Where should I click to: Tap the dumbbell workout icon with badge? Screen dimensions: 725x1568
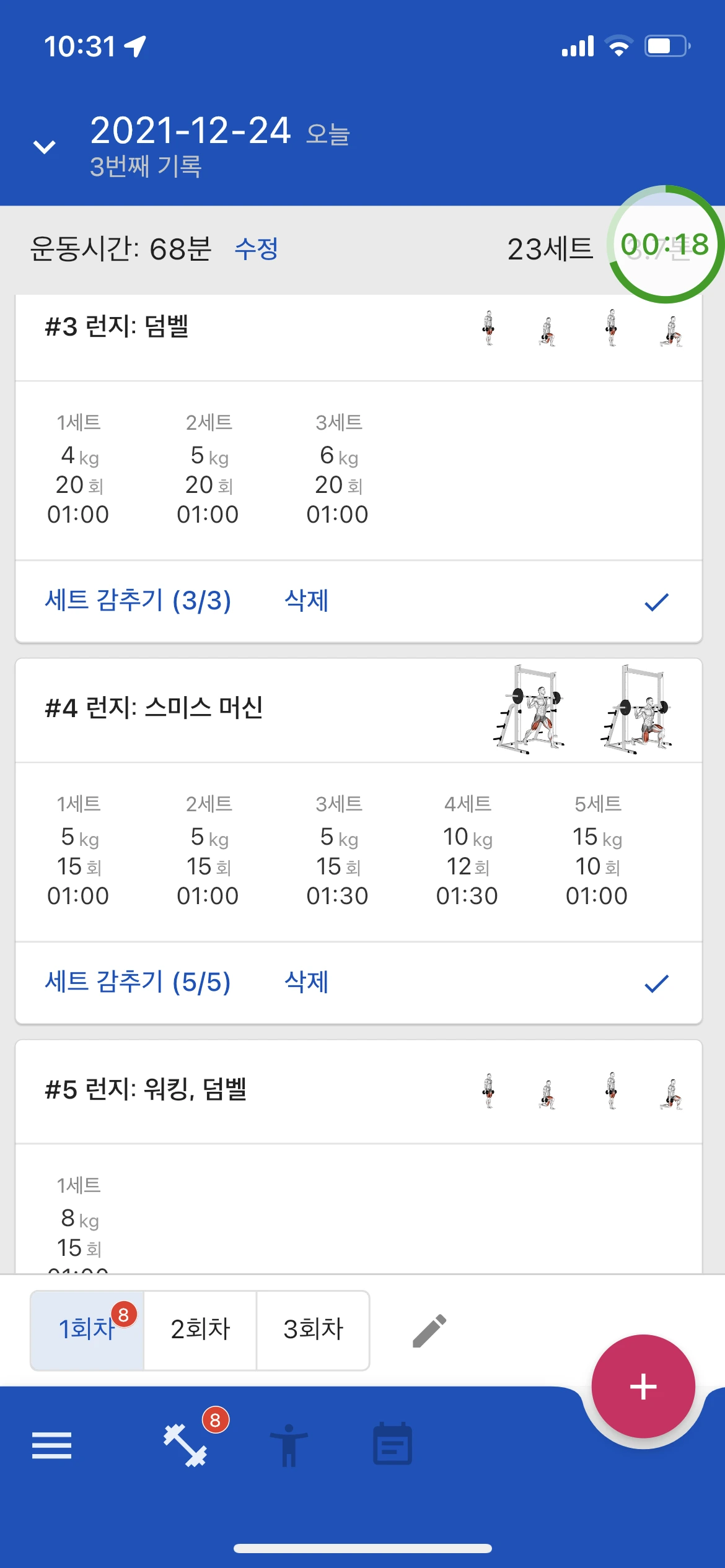tap(185, 1445)
